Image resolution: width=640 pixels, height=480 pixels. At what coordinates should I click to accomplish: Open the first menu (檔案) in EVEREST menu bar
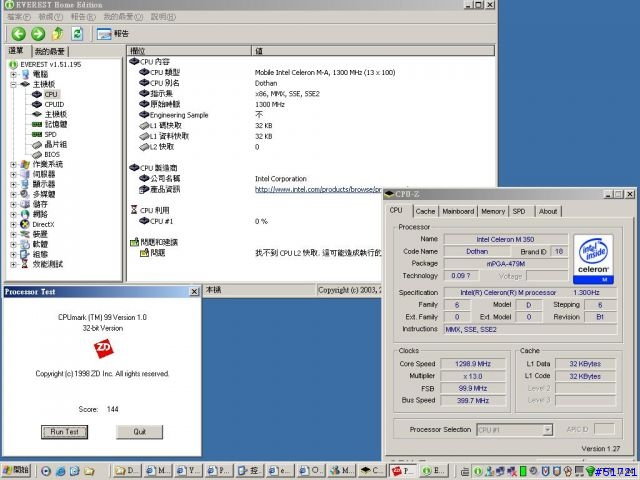pos(19,17)
